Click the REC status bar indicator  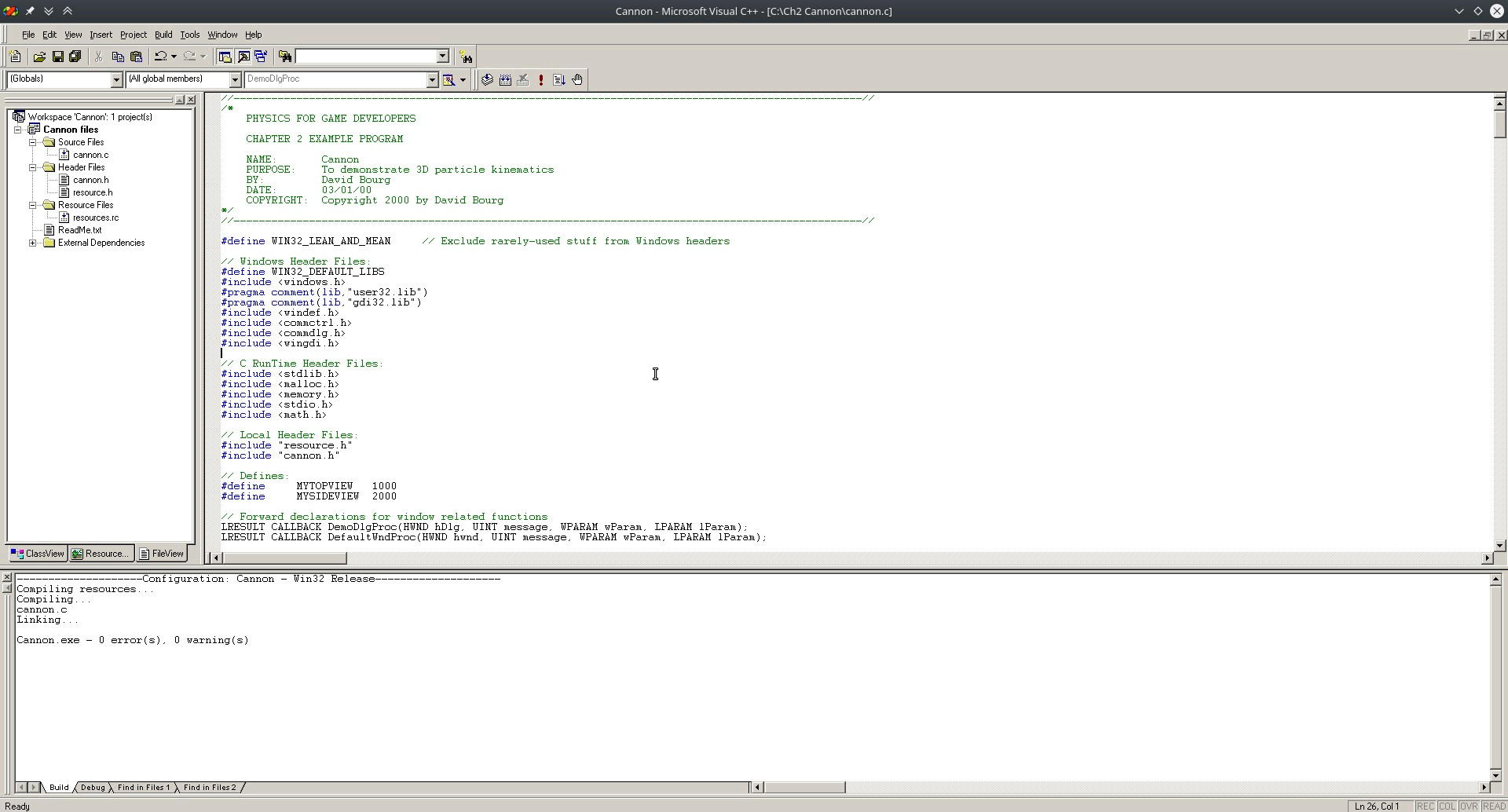click(1425, 807)
